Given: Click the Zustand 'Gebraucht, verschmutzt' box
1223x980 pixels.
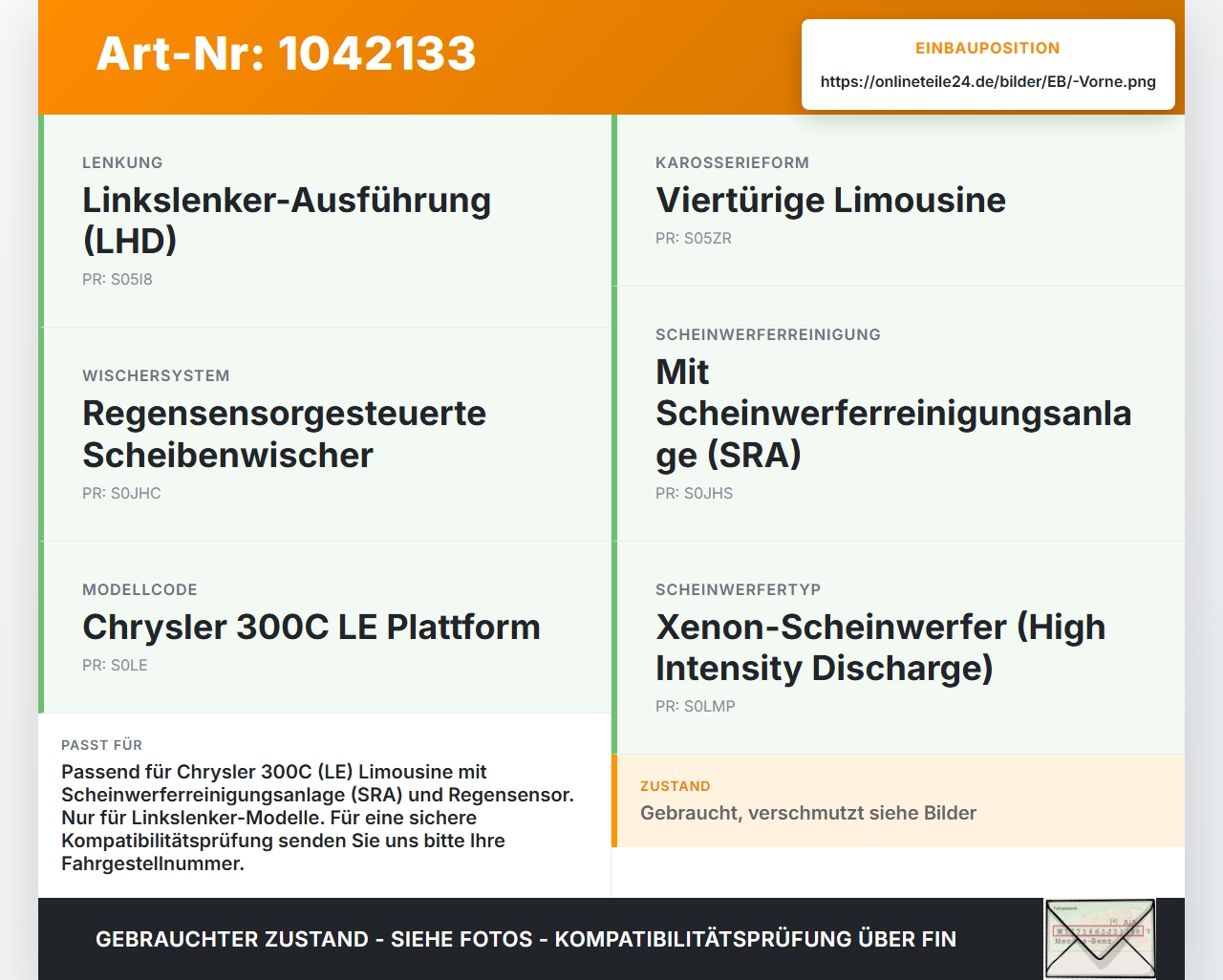Looking at the screenshot, I should (x=898, y=800).
